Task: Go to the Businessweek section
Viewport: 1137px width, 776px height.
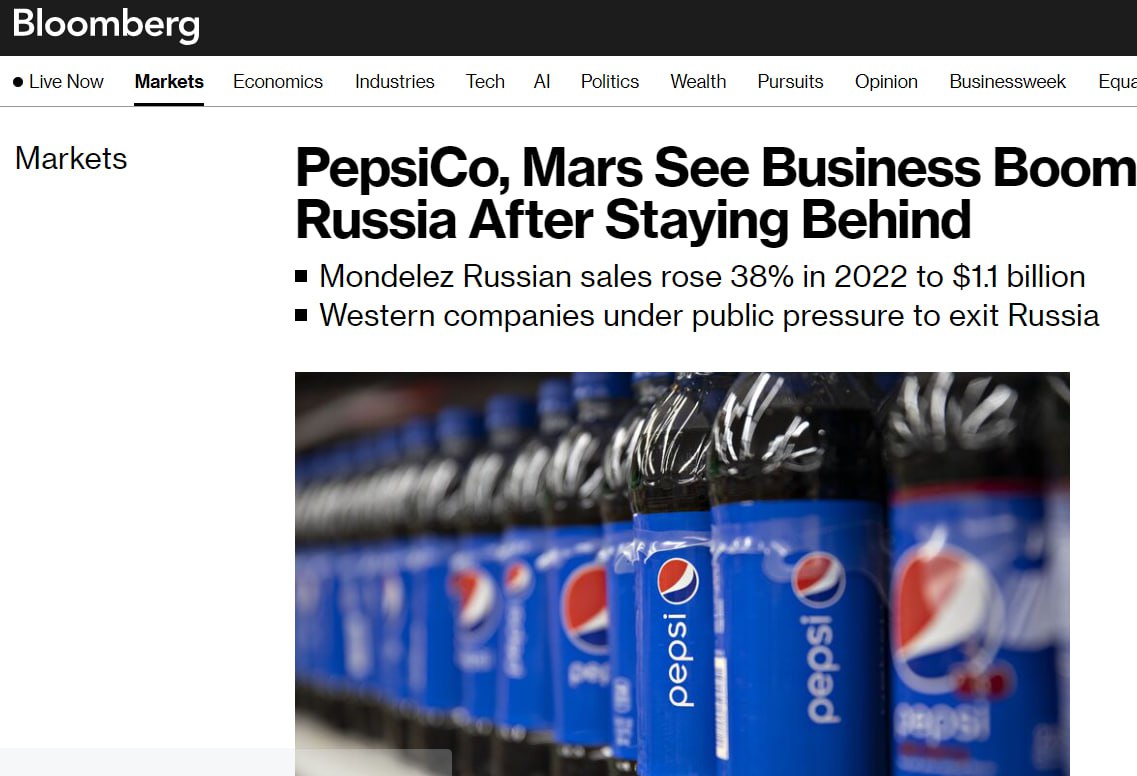Action: [1008, 82]
